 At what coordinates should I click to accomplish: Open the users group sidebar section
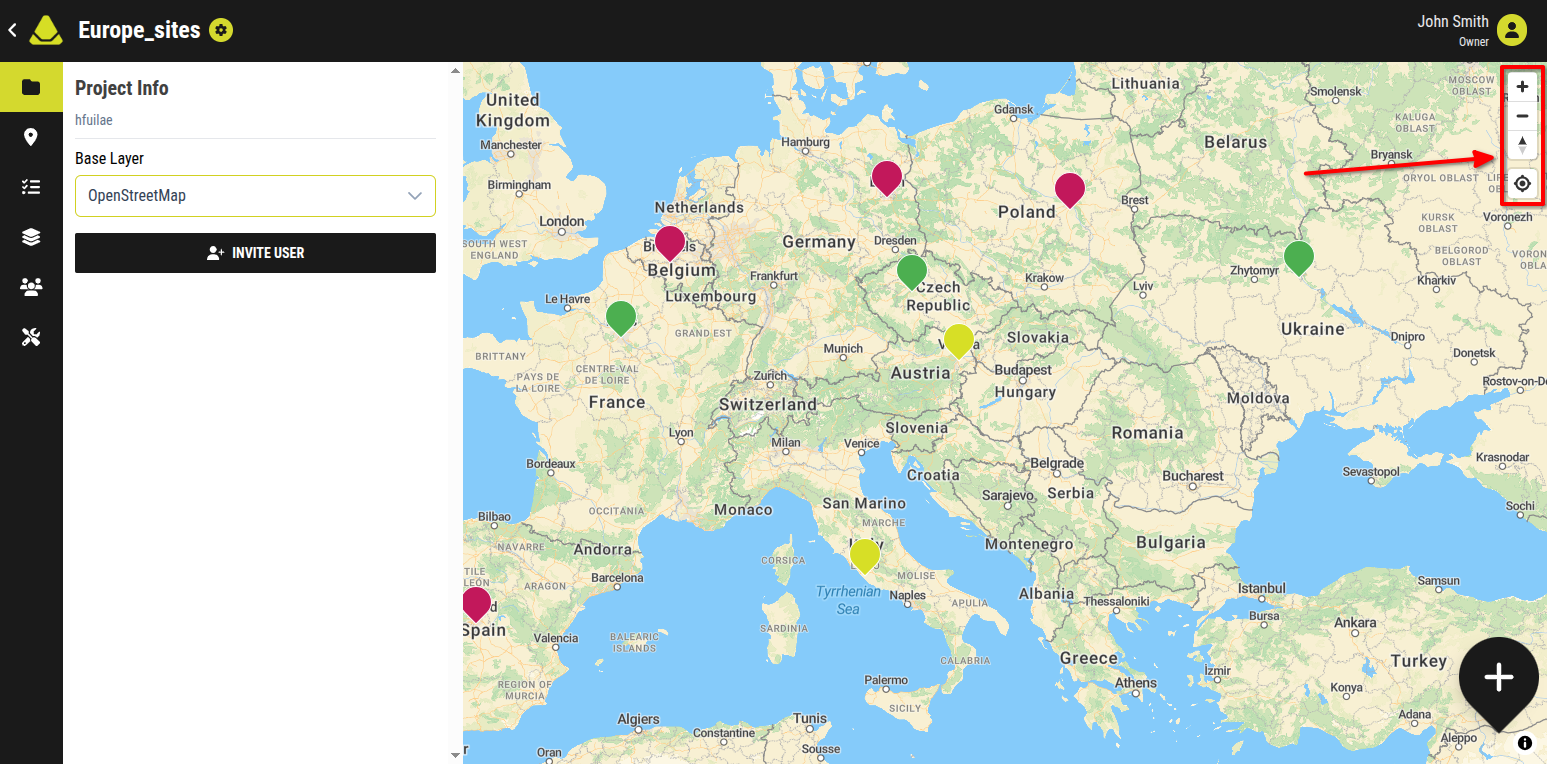point(31,288)
